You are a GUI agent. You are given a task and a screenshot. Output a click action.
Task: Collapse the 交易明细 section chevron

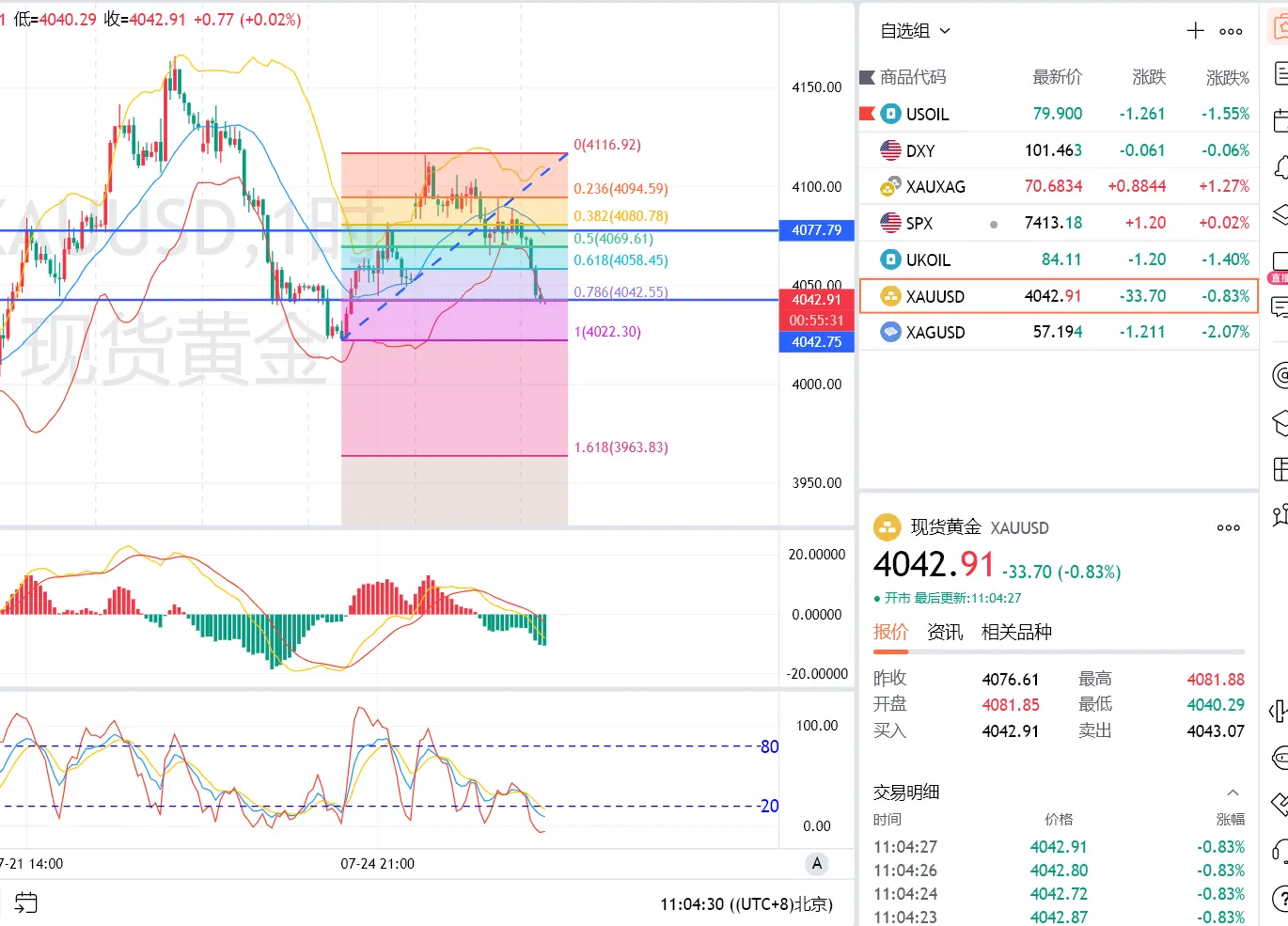tap(1233, 793)
